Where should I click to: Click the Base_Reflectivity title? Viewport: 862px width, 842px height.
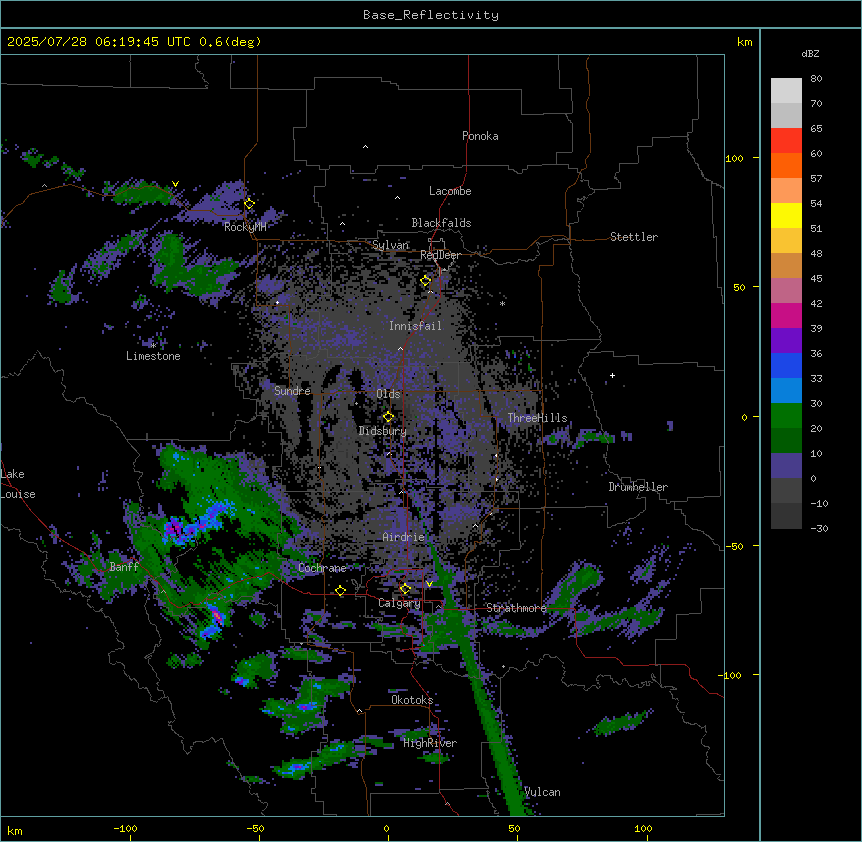point(431,15)
